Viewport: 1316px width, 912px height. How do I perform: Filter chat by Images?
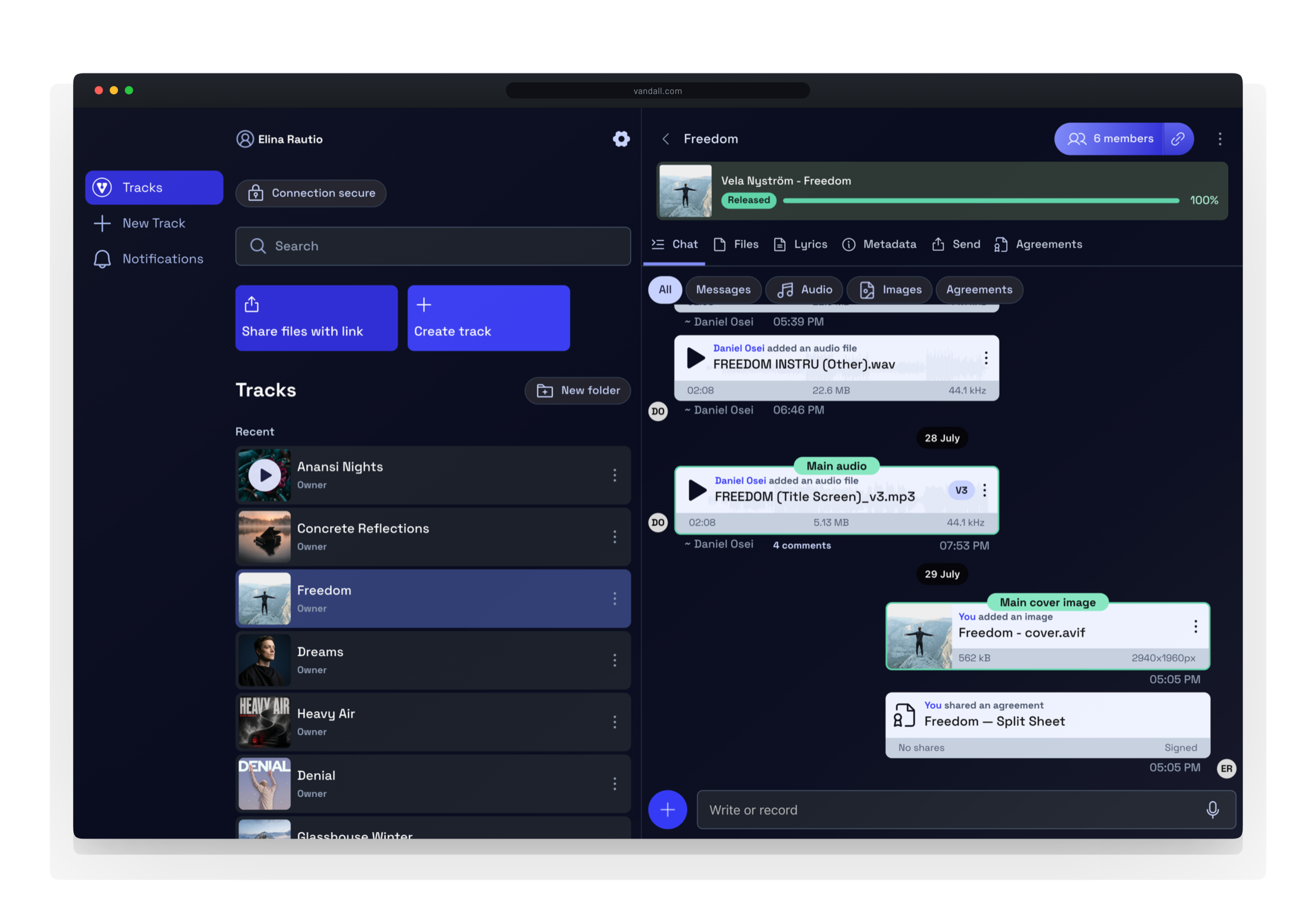(x=889, y=290)
